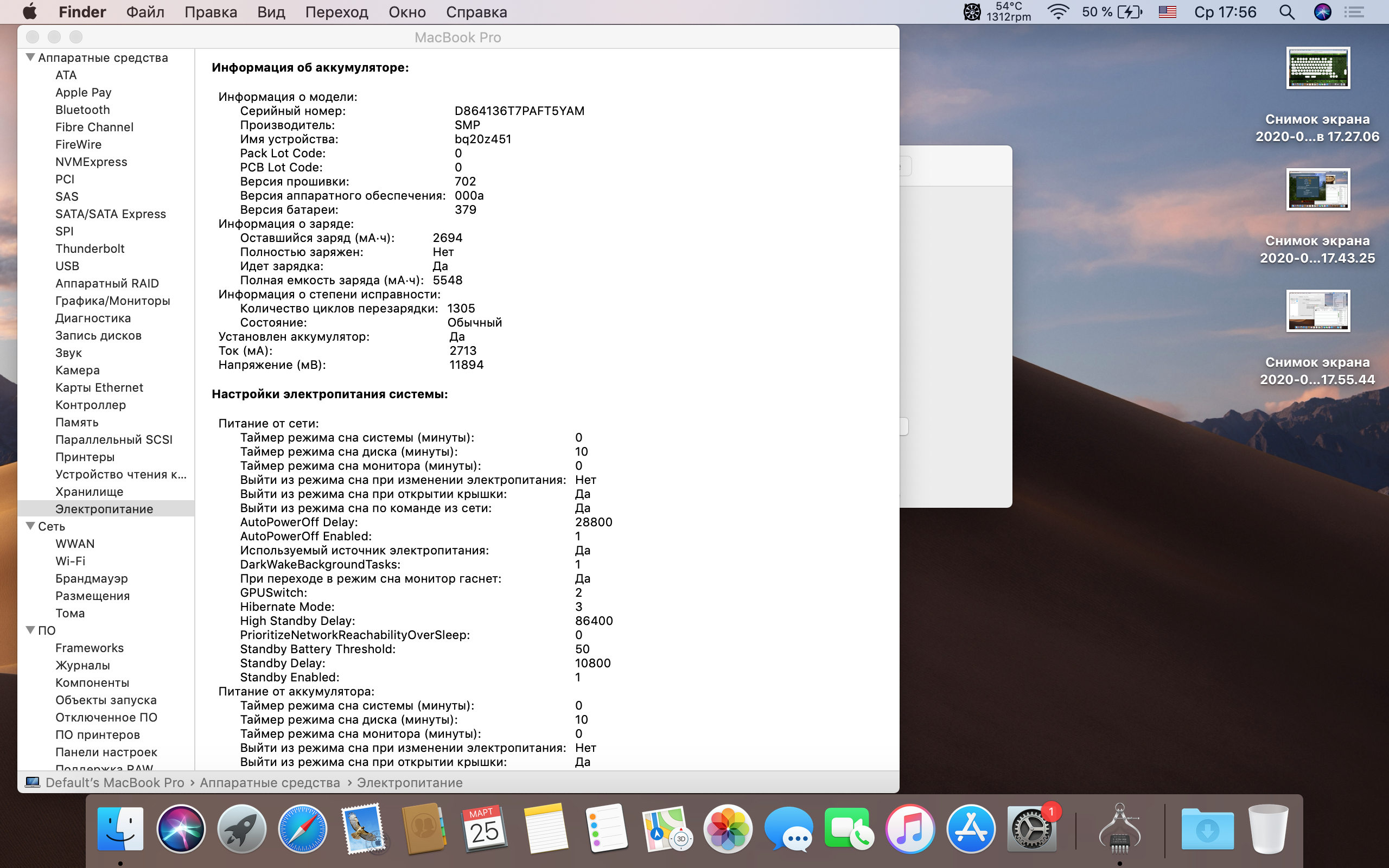Open Calendar icon showing March 25

coord(485,829)
